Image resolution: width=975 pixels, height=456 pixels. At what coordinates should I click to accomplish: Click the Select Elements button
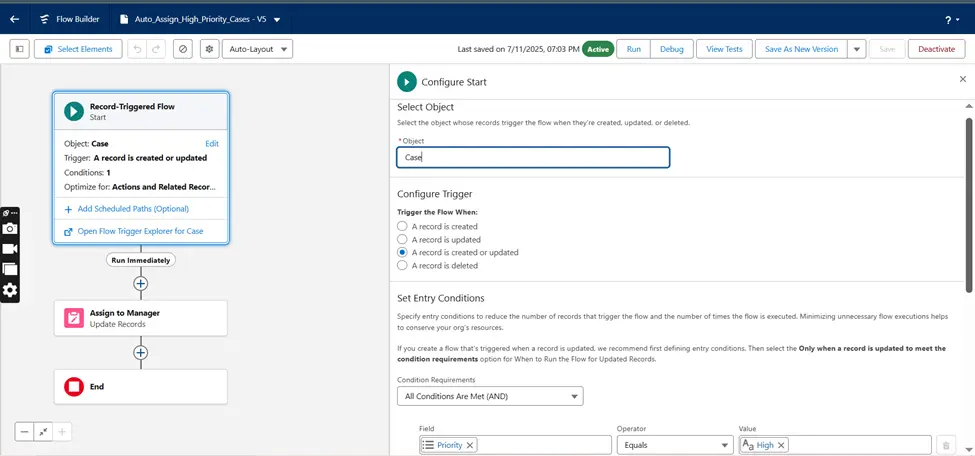[78, 49]
